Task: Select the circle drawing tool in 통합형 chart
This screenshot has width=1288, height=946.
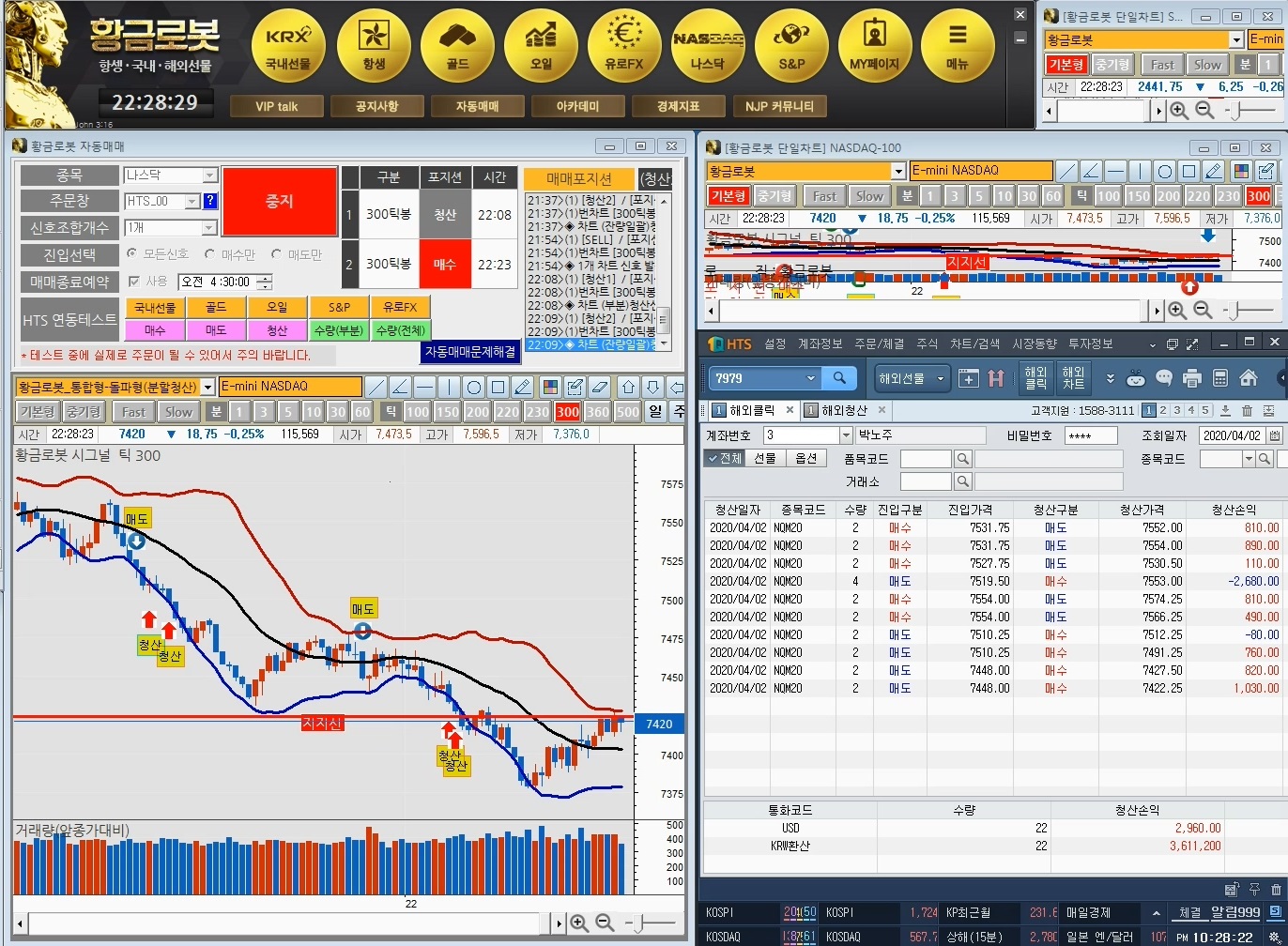Action: 474,387
